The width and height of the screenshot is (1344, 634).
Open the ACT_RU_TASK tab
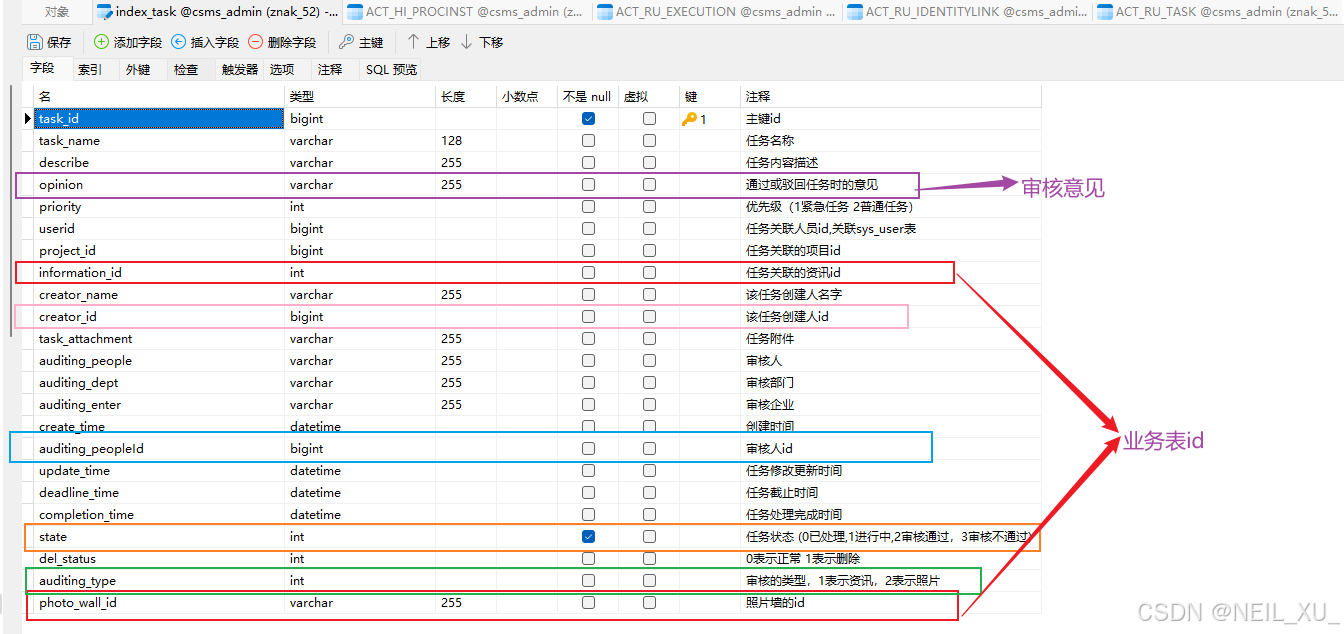pyautogui.click(x=1217, y=12)
